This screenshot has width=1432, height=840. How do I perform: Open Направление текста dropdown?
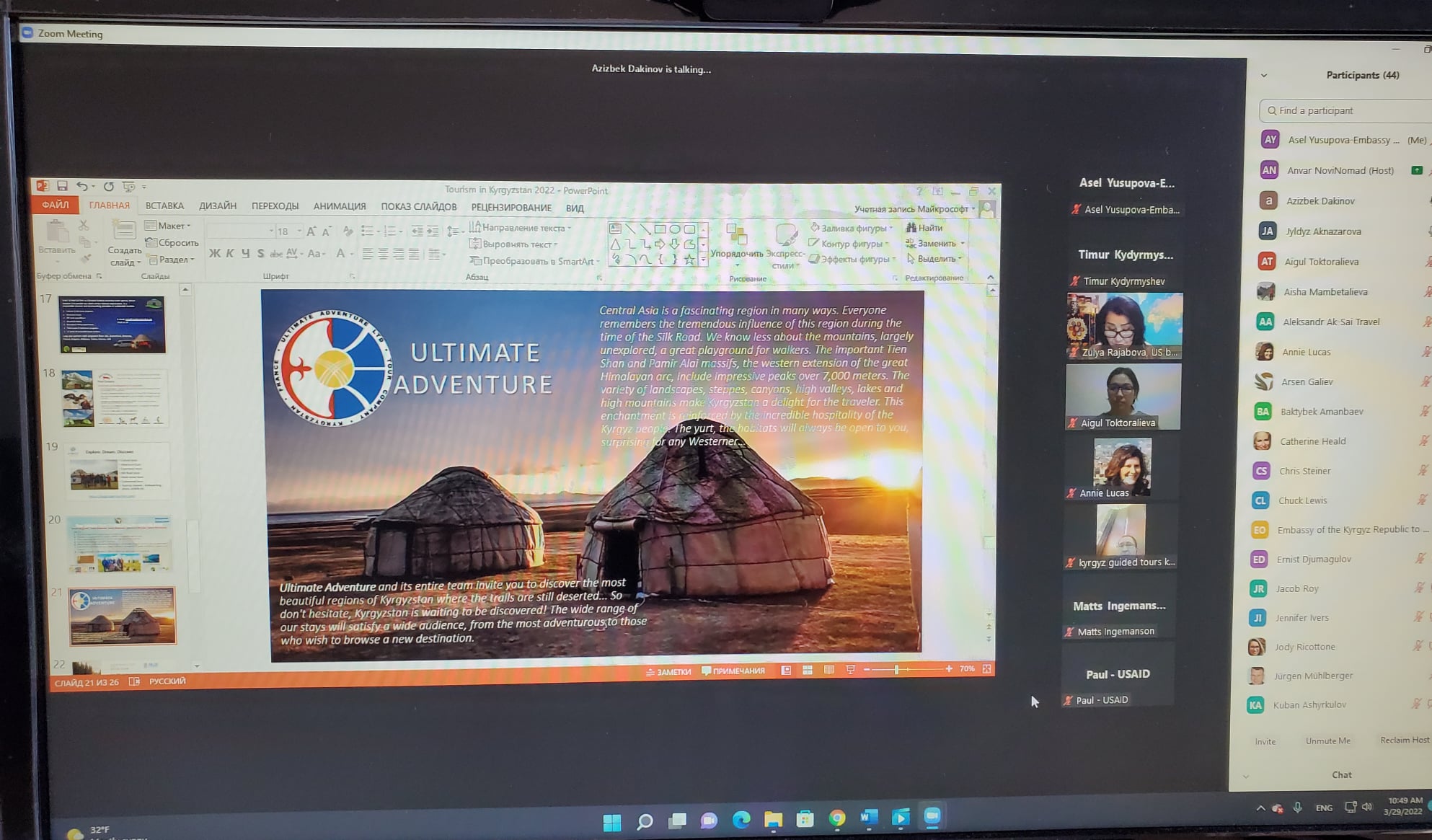coord(520,227)
